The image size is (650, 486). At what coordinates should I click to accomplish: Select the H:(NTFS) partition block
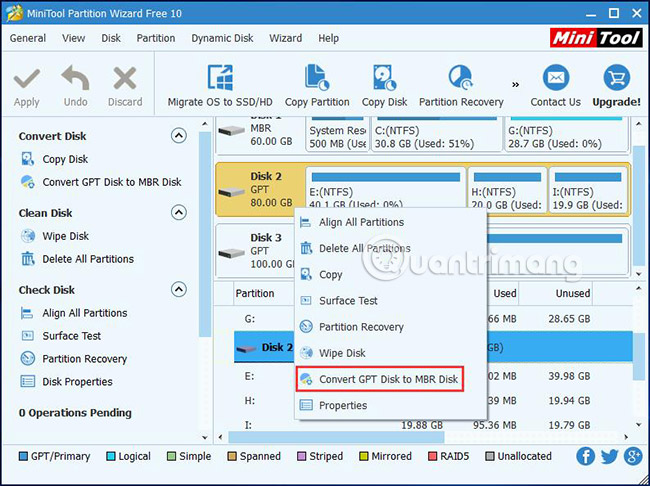507,190
